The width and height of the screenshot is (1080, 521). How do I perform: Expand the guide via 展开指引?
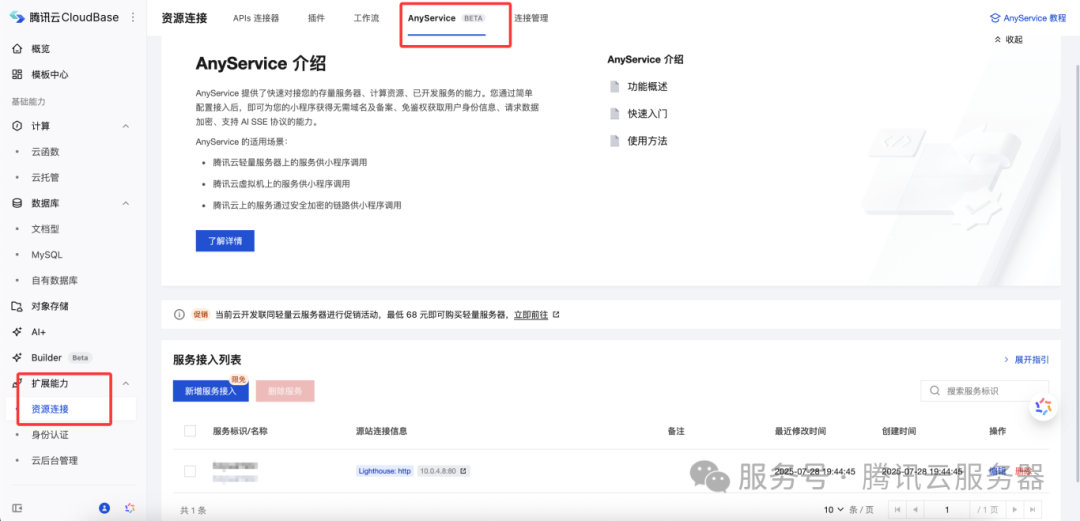[x=1026, y=360]
